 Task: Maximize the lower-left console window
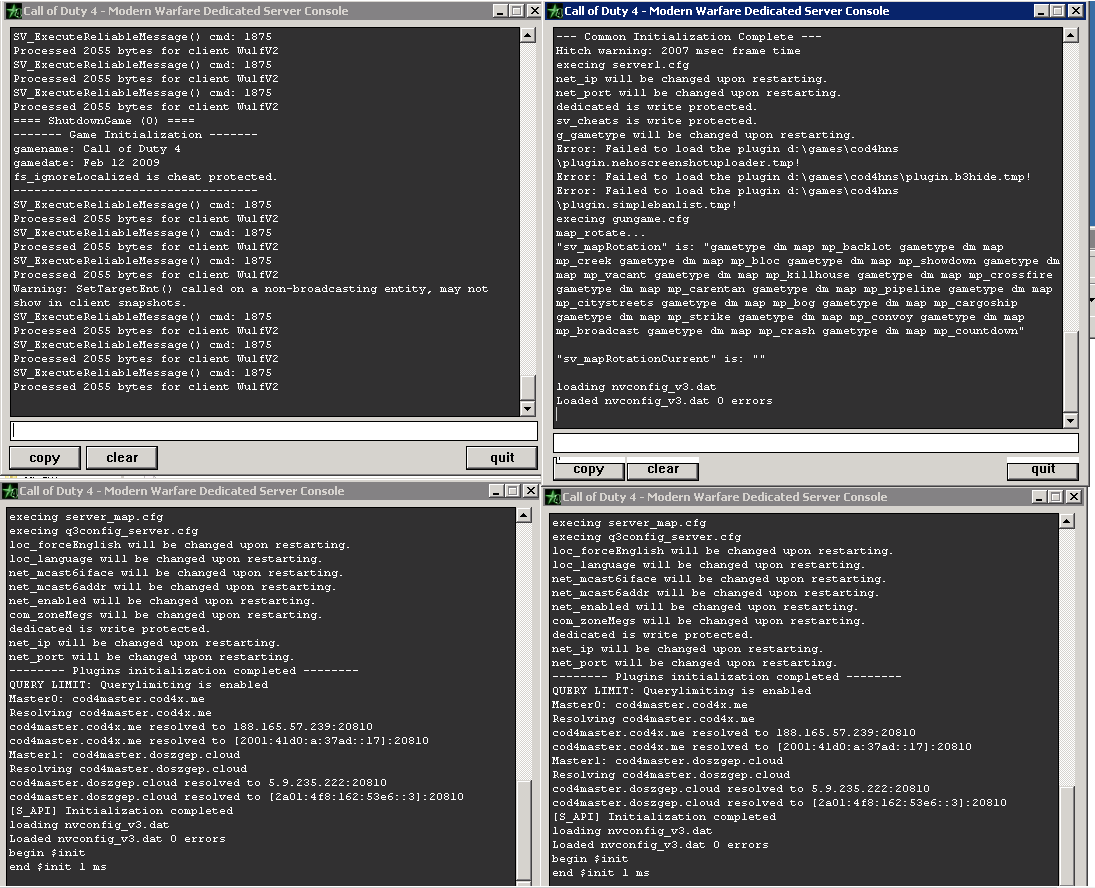(x=513, y=491)
